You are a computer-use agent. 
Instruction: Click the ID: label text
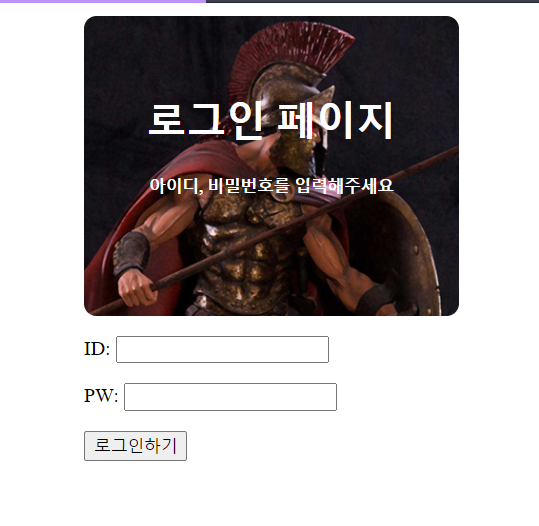[97, 349]
